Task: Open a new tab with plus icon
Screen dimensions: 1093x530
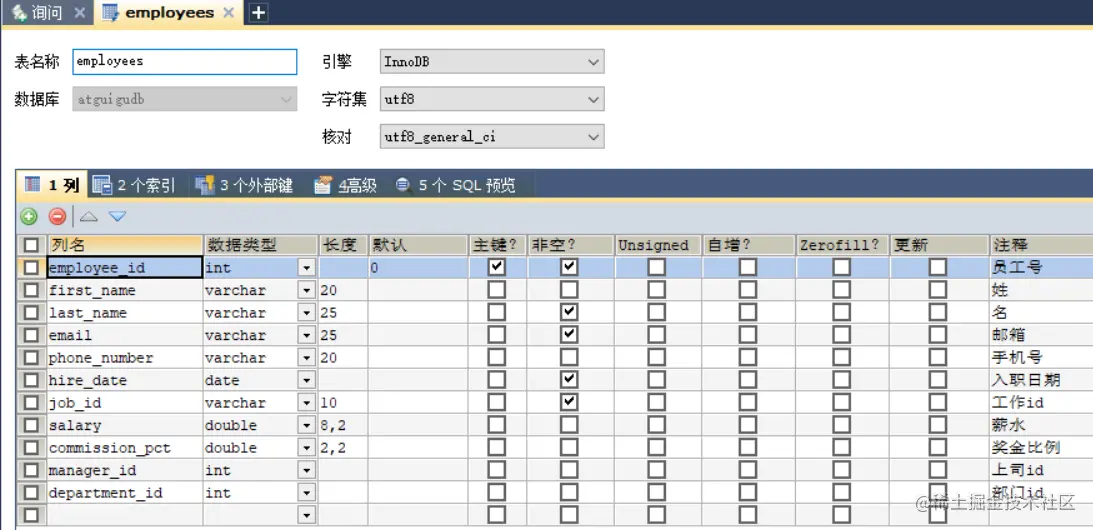Action: [x=259, y=13]
